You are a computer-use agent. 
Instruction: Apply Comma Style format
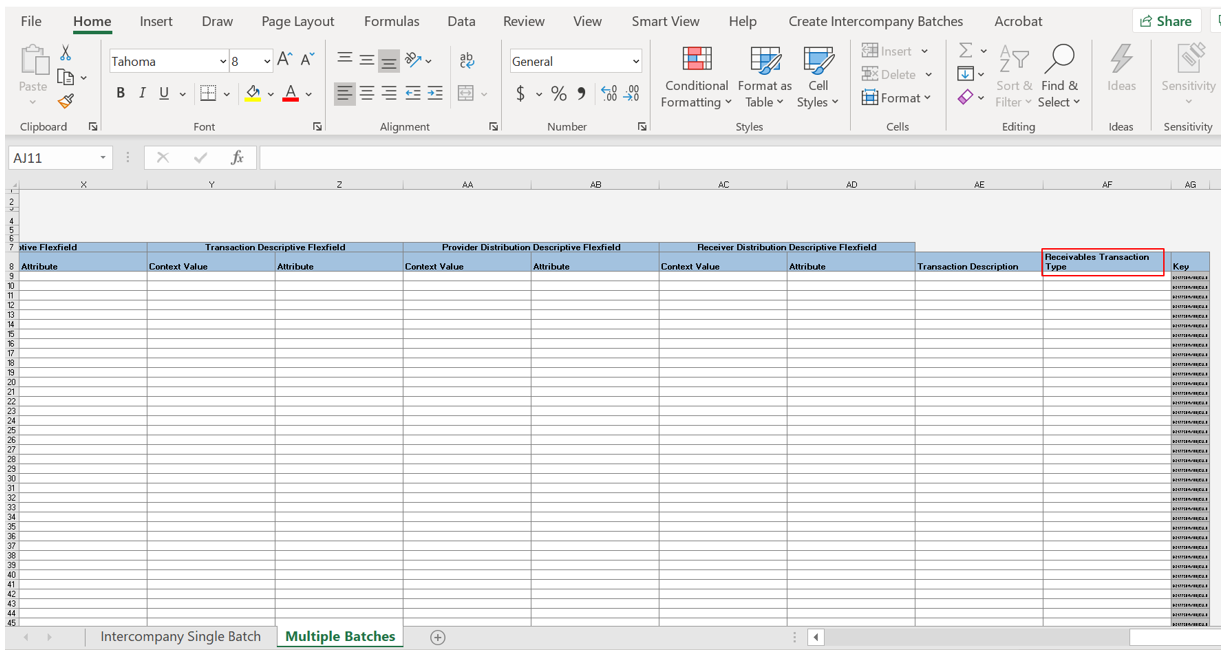tap(581, 93)
